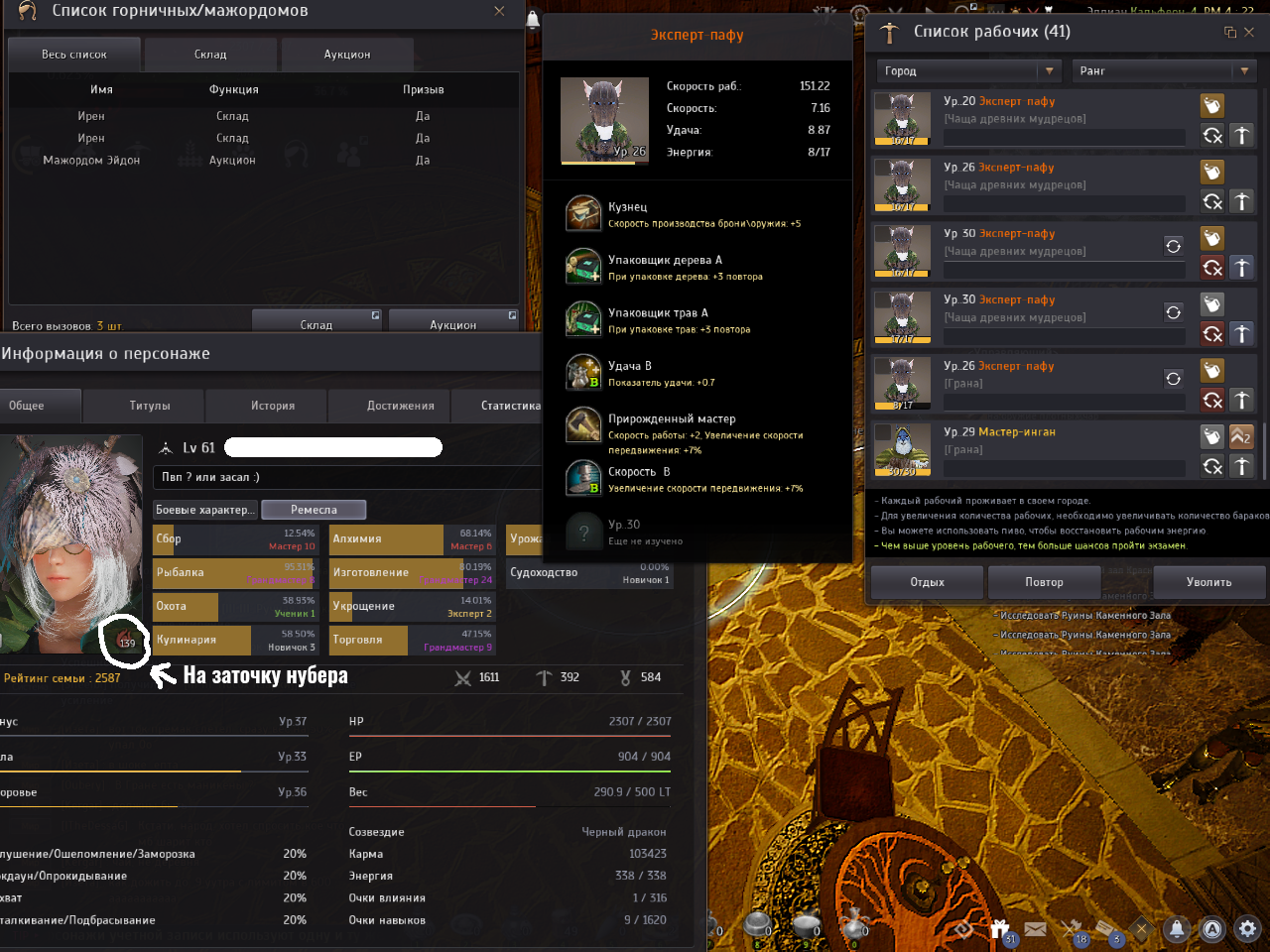Click the repeat-work arrow on the first level 30 Эксперт-пафу worker

tap(1173, 246)
